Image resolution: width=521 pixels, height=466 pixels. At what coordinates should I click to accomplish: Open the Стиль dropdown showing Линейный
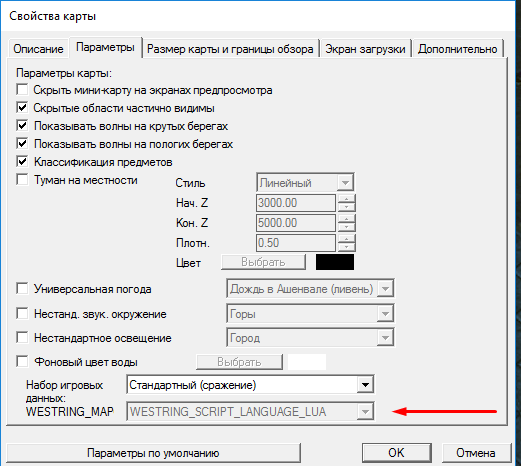pos(305,183)
